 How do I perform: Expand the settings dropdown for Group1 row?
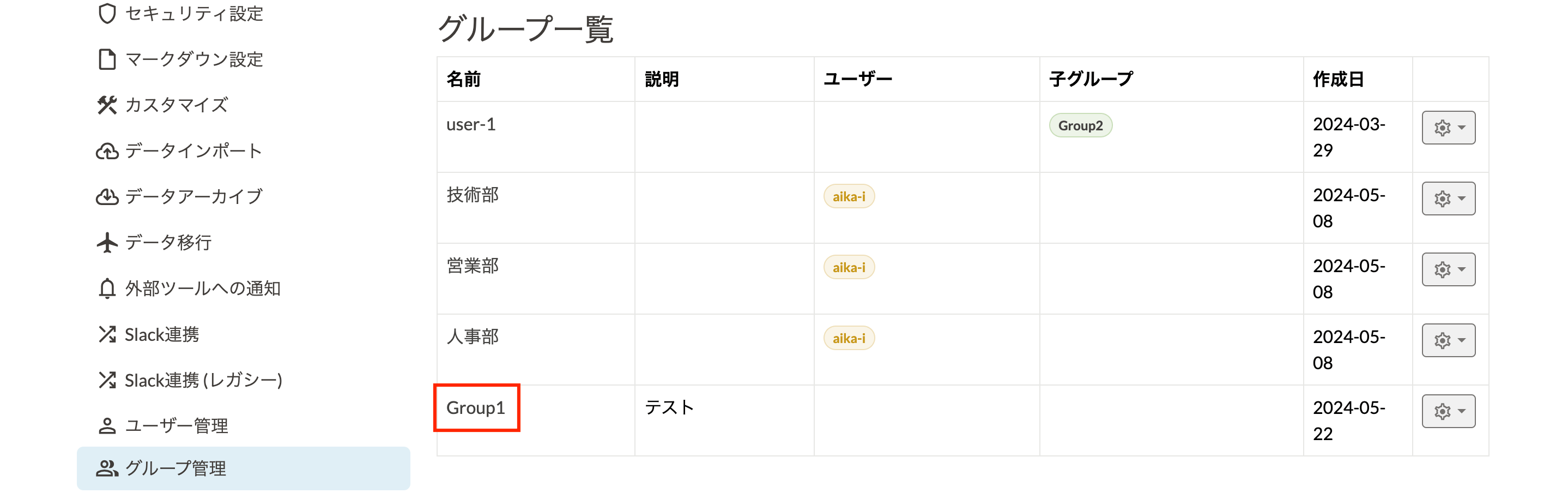point(1448,411)
